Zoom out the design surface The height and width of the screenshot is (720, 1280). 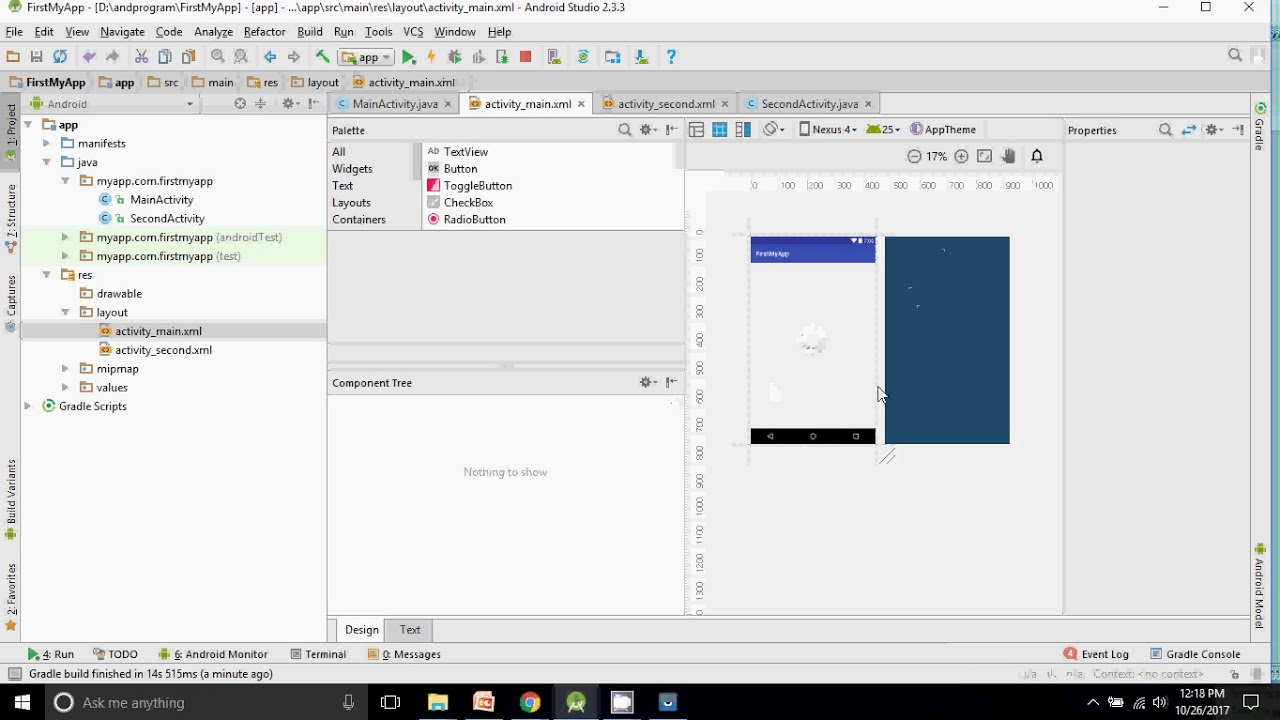[x=914, y=156]
